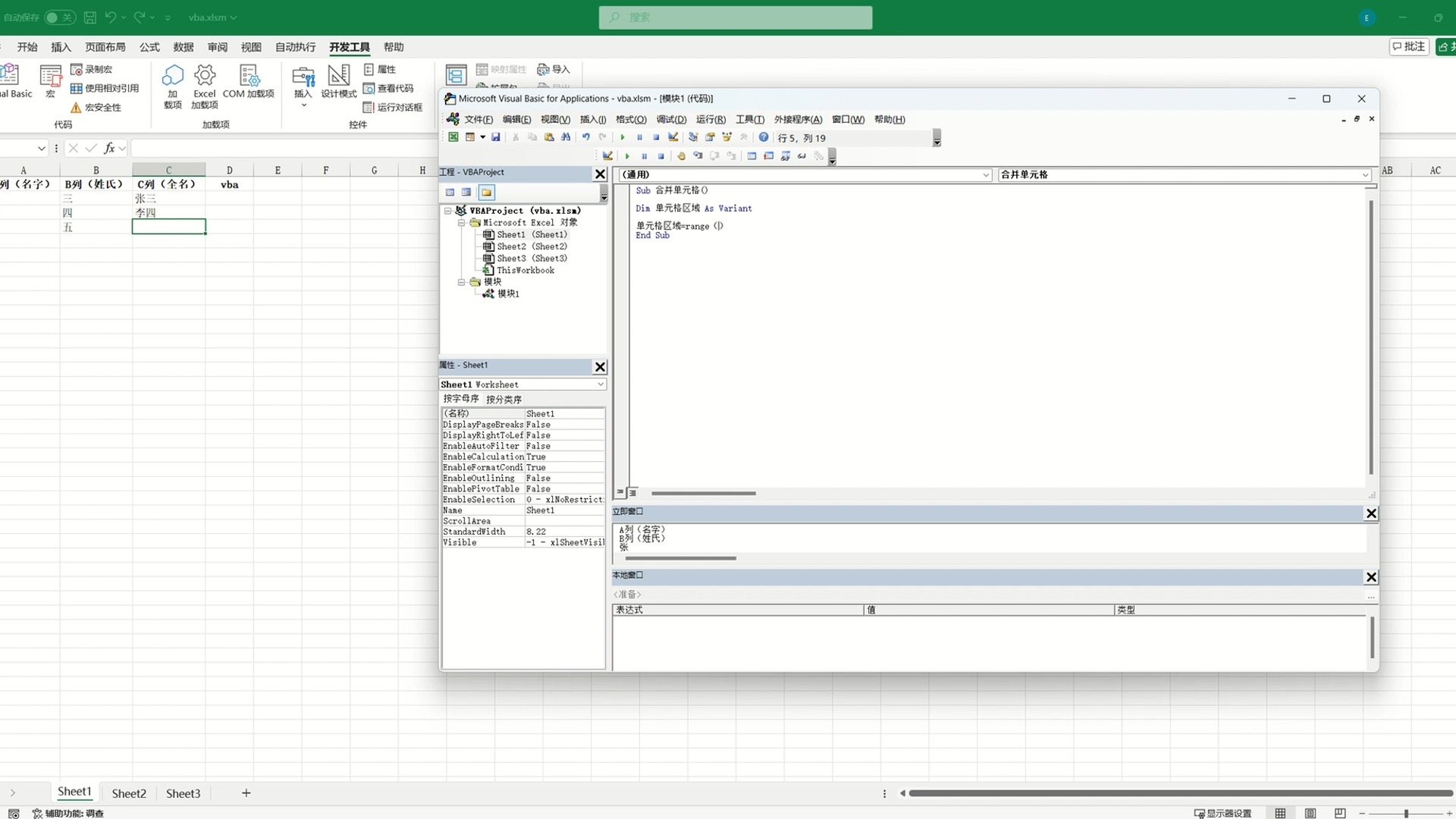Select Page Break Preview in status bar
The width and height of the screenshot is (1456, 819).
pyautogui.click(x=1340, y=813)
